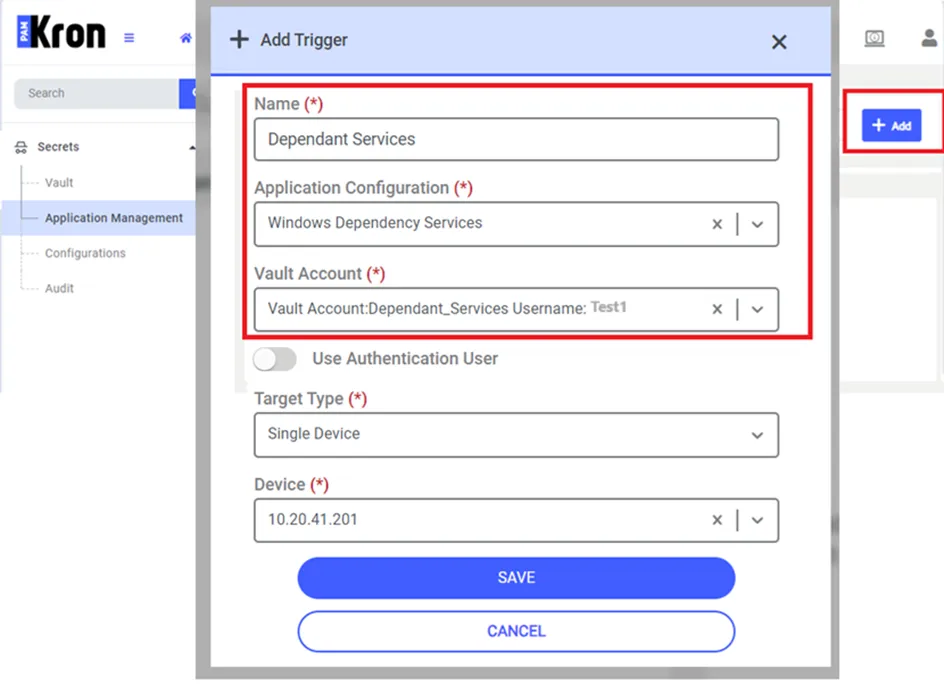
Task: Click the hamburger menu icon beside Kron logo
Action: [129, 38]
